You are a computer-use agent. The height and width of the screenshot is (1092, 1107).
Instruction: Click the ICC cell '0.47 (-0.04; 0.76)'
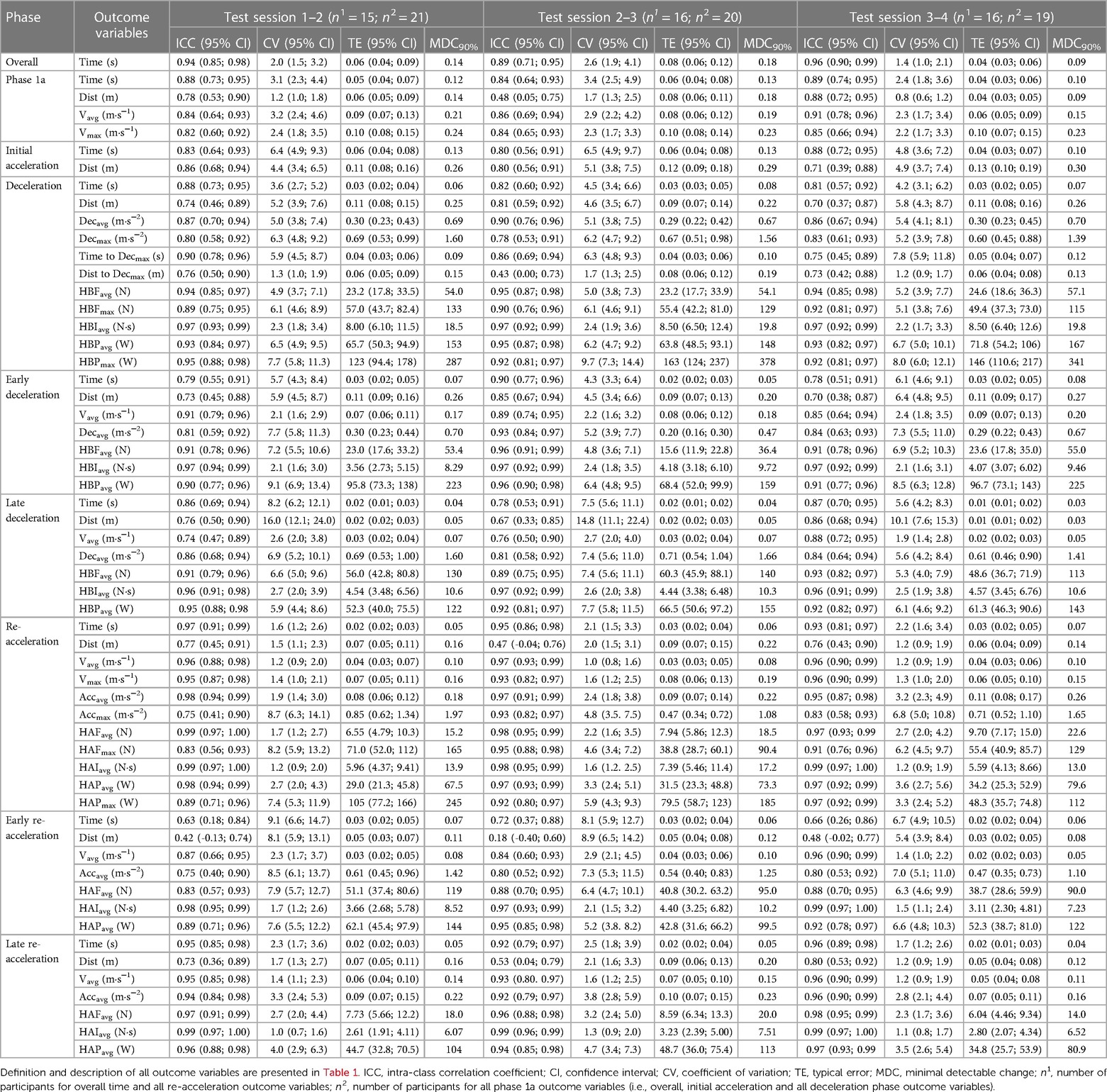coord(528,644)
